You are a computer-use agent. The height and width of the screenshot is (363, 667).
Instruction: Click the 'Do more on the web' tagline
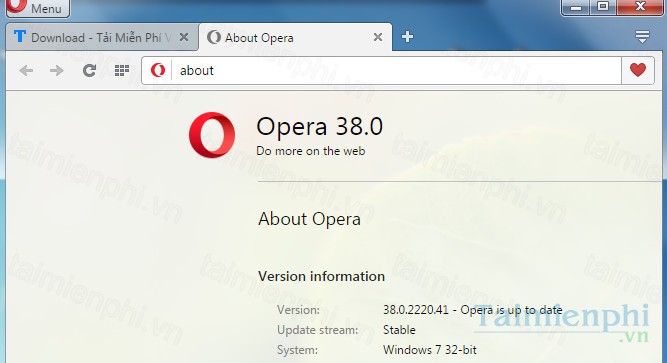coord(311,151)
